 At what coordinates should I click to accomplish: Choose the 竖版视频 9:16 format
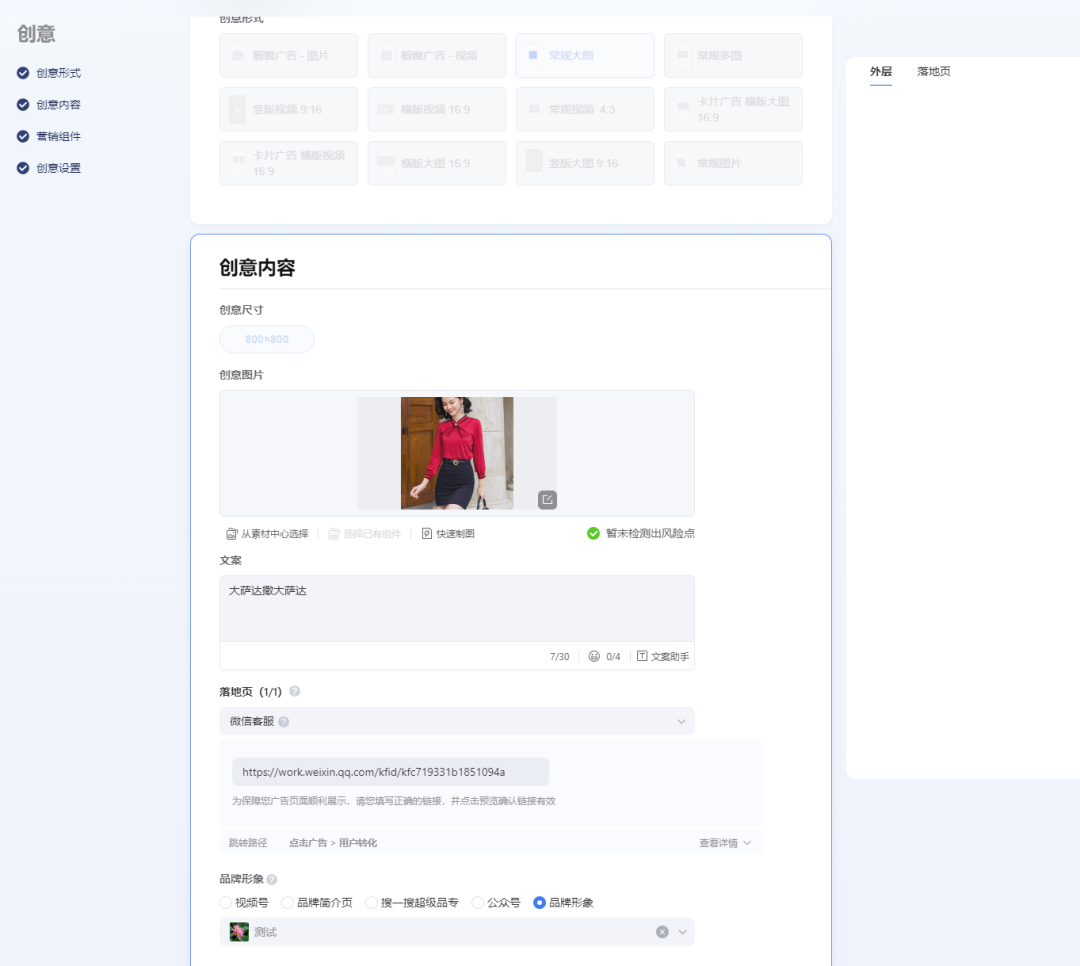coord(289,110)
